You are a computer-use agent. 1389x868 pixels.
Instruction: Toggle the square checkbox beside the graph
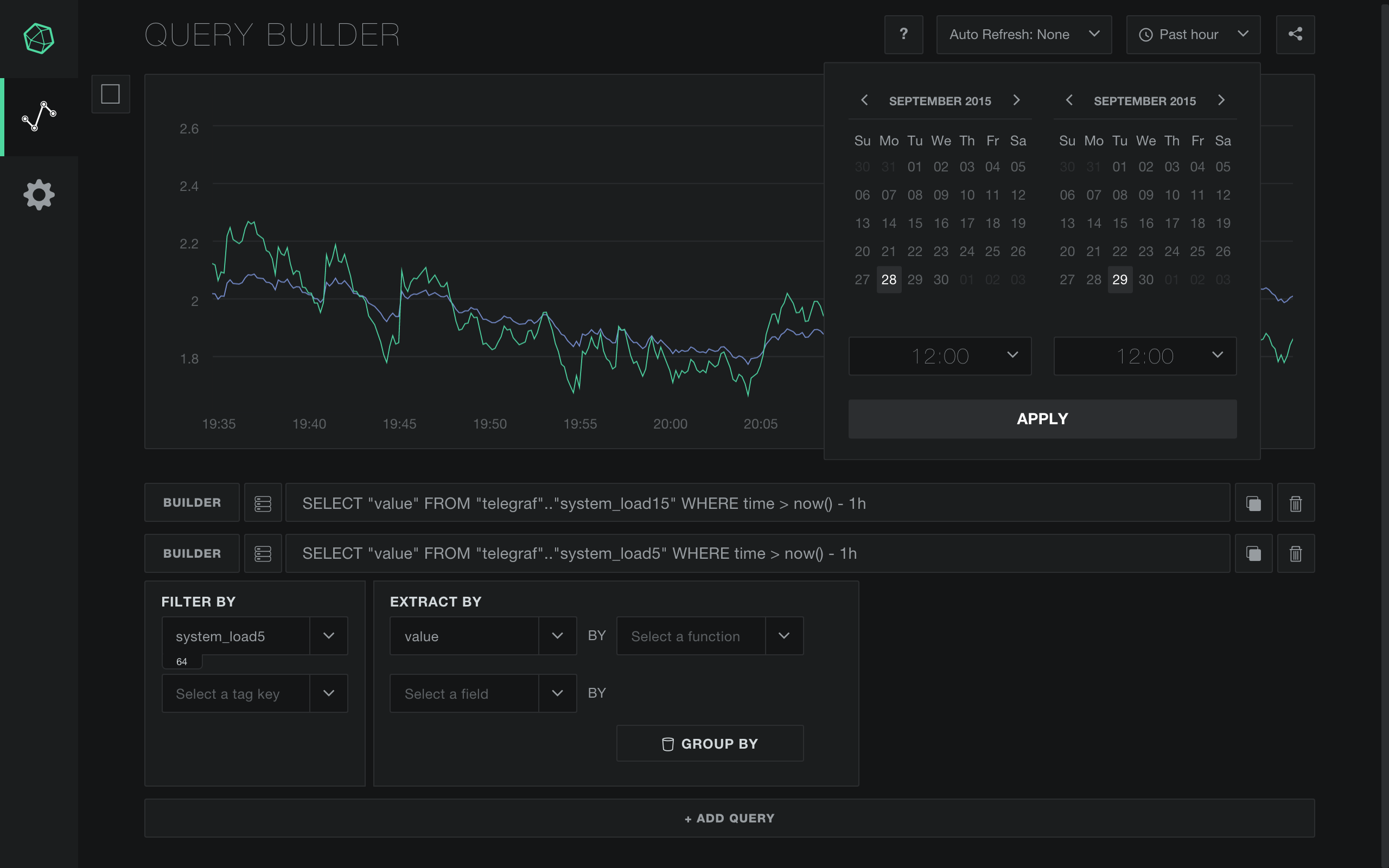coord(110,93)
